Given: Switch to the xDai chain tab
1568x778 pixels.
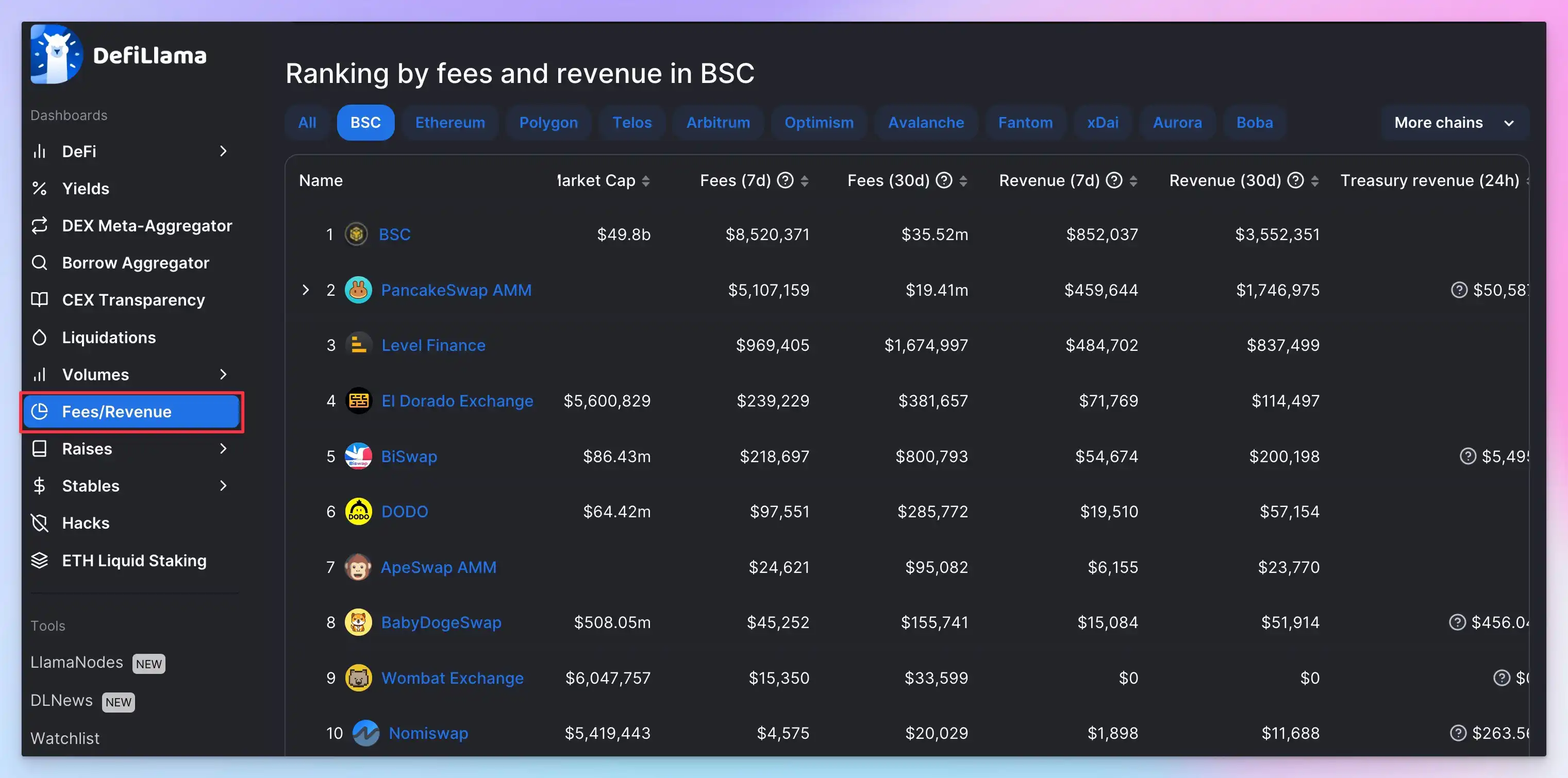Looking at the screenshot, I should point(1103,122).
